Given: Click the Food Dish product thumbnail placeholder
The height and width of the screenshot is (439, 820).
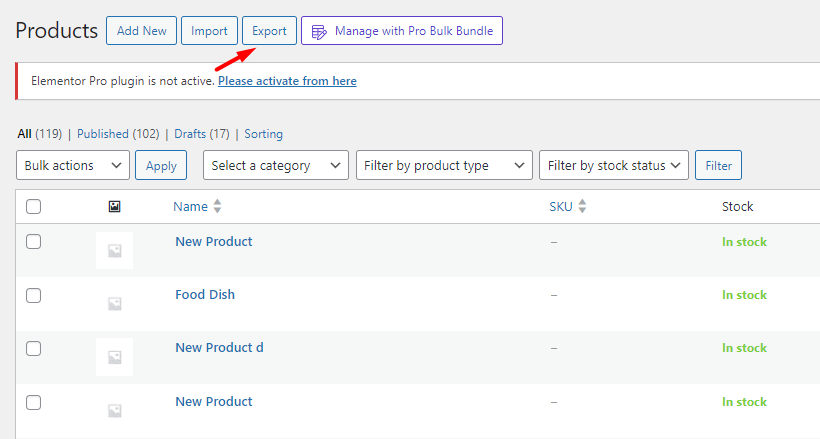Looking at the screenshot, I should [x=115, y=303].
